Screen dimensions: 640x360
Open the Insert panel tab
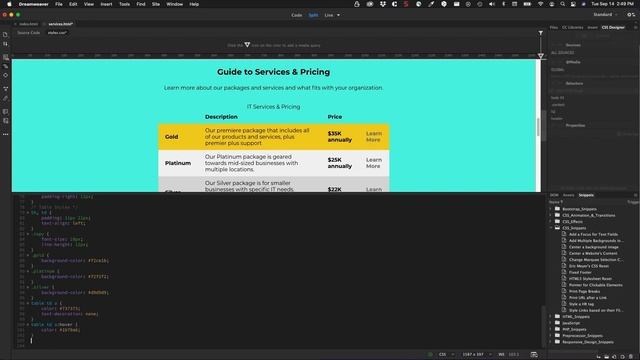click(592, 27)
